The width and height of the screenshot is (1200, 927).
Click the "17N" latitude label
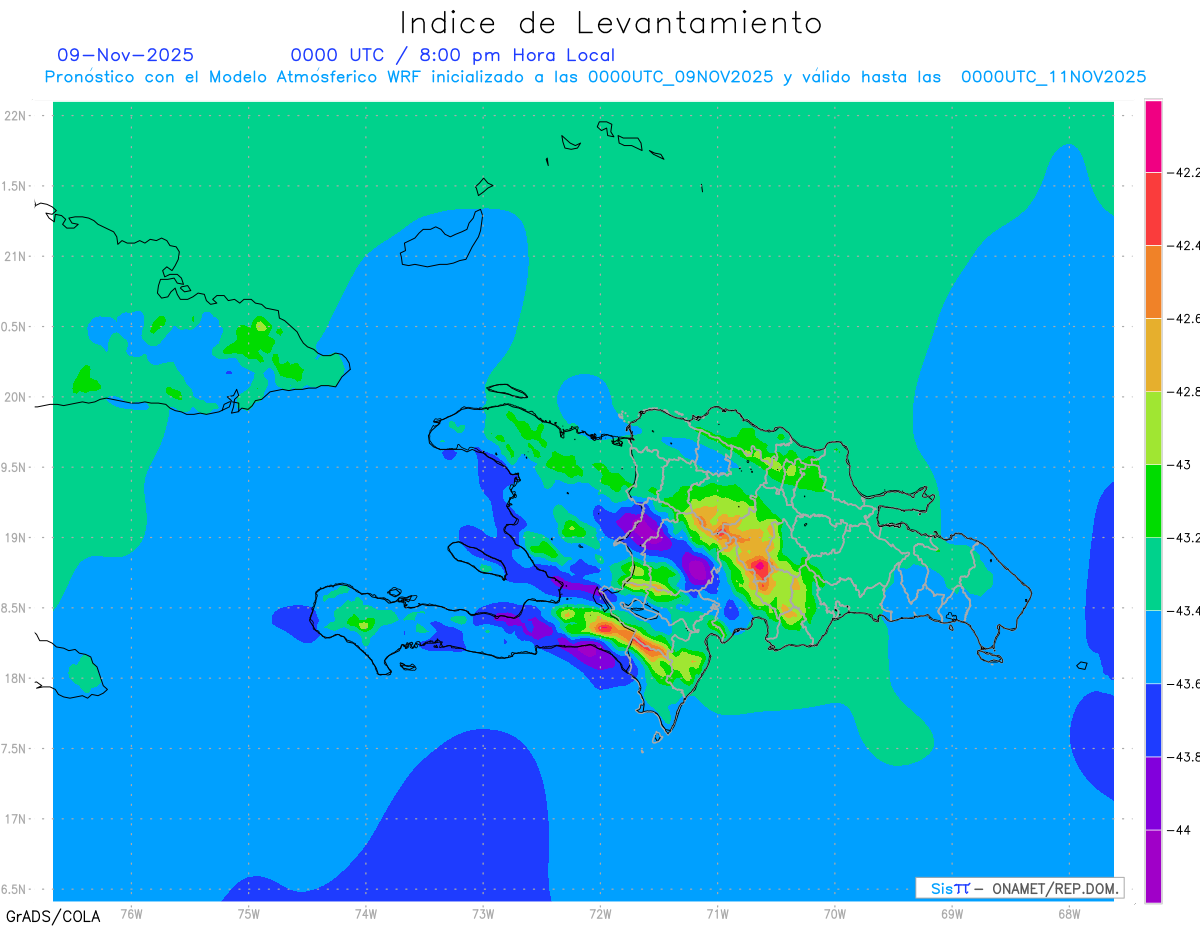(16, 819)
